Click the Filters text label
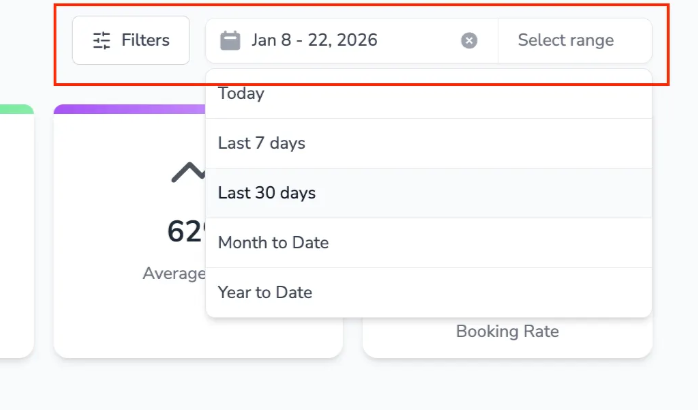 146,41
